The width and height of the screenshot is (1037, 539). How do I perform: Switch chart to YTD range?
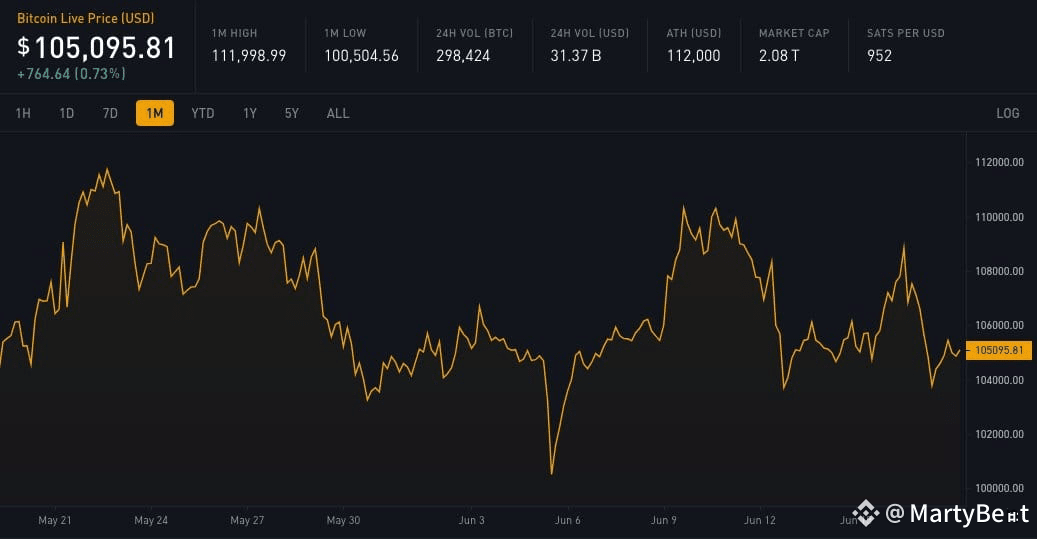click(202, 113)
